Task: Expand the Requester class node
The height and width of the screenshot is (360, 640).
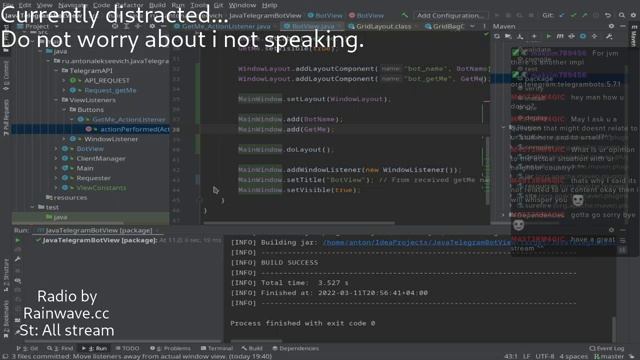Action: (56, 178)
